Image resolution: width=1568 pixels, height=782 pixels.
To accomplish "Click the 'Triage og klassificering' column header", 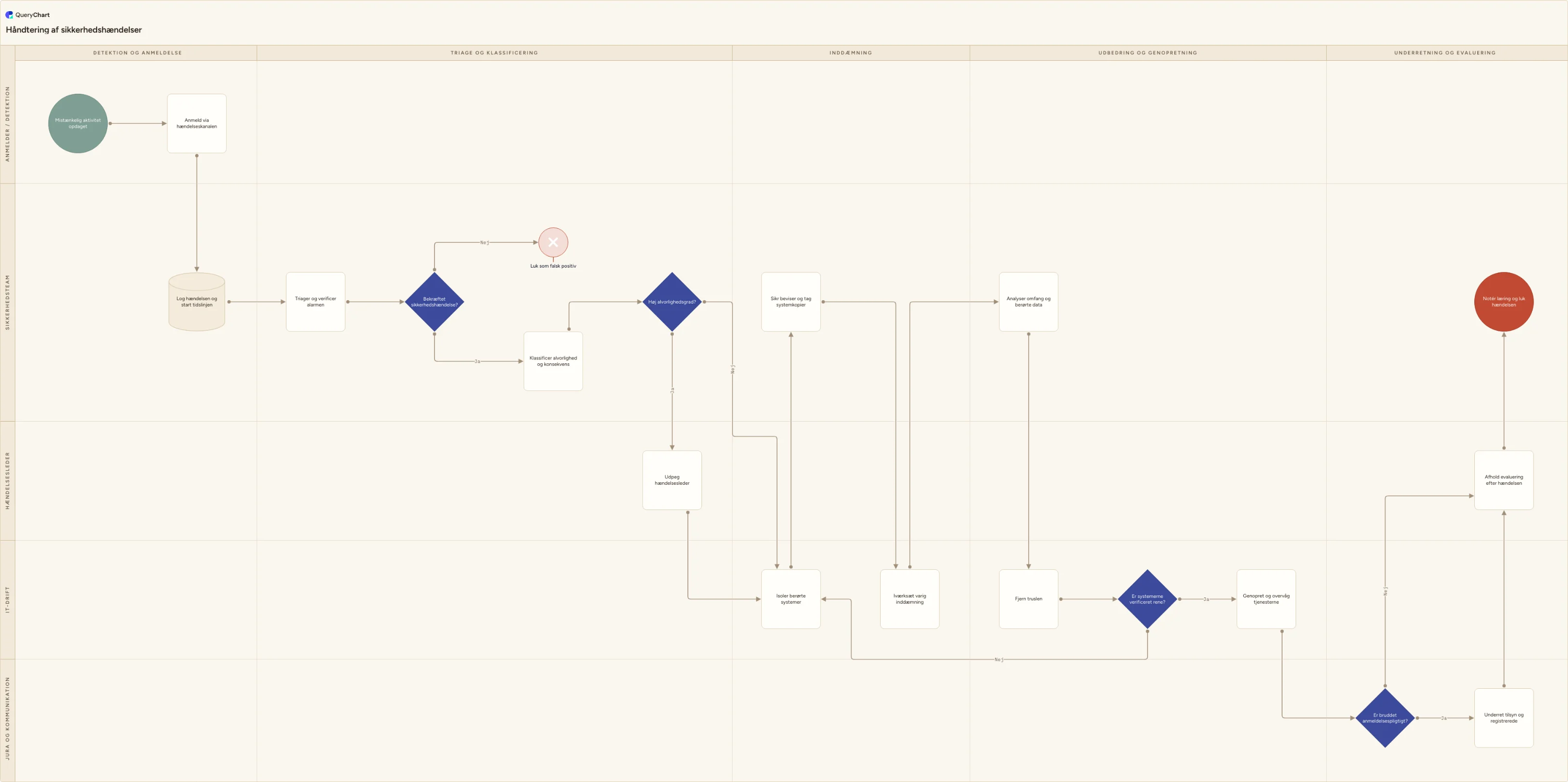I will [x=494, y=53].
